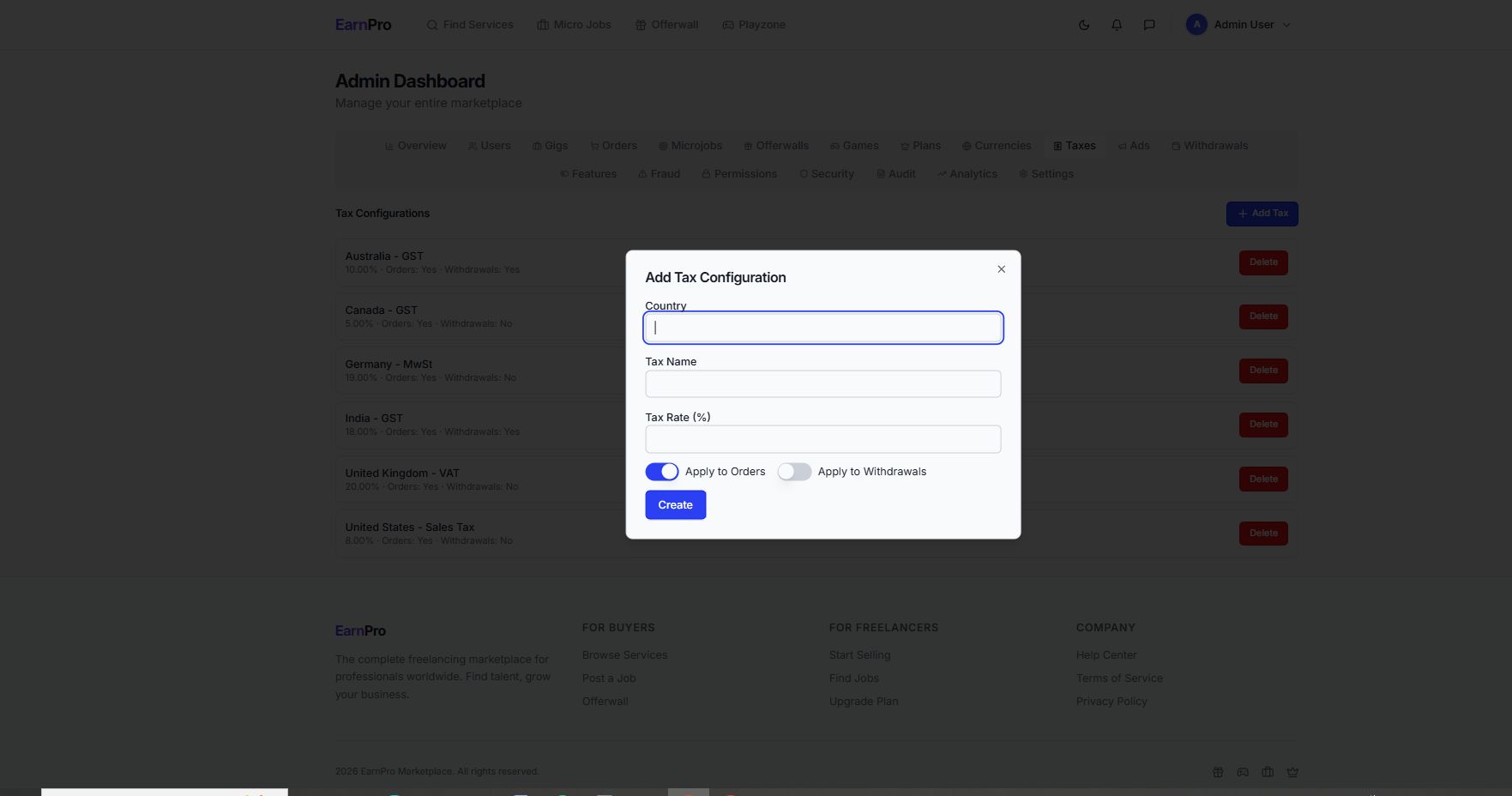Image resolution: width=1512 pixels, height=796 pixels.
Task: Open notifications bell in the header
Action: 1117,25
